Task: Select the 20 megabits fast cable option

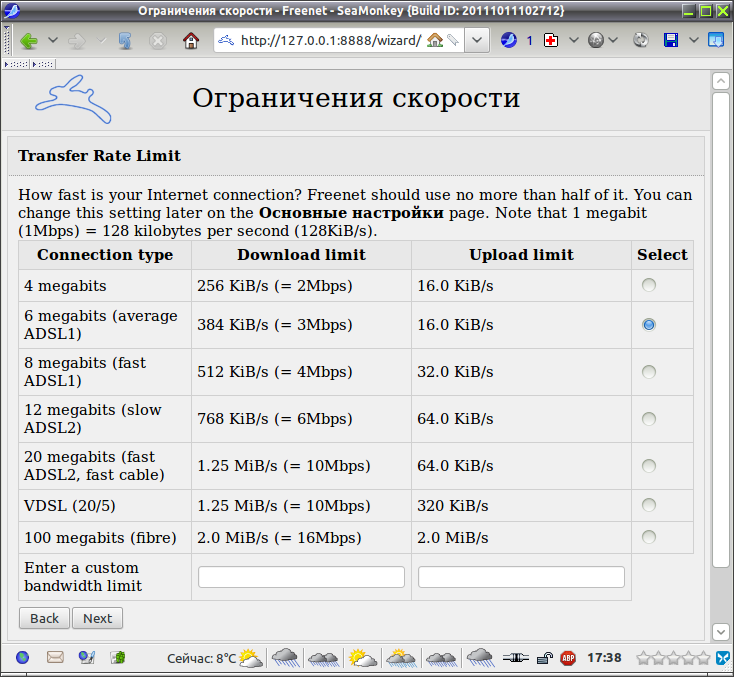Action: tap(648, 466)
